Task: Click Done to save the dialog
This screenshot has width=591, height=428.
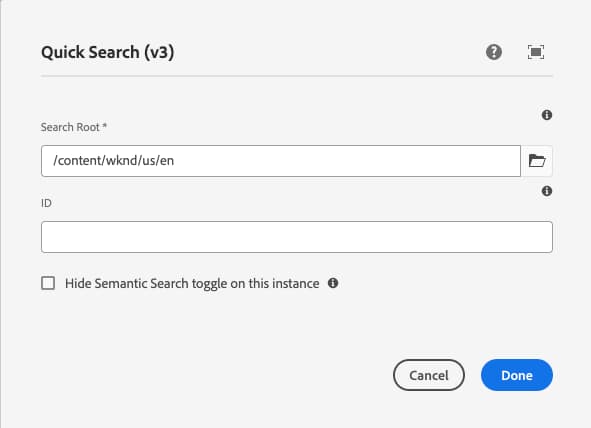Action: click(517, 375)
